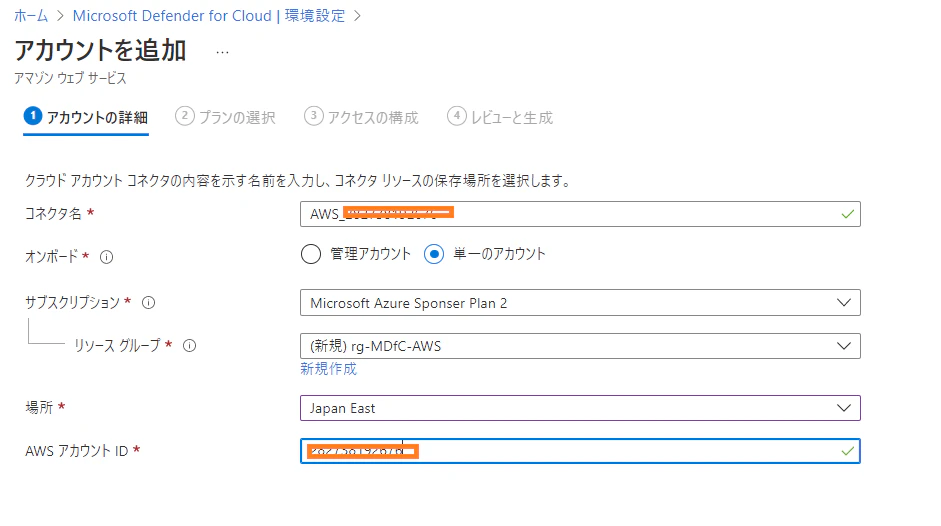Open the ellipsis menu beside アカウントを追加

tap(222, 52)
